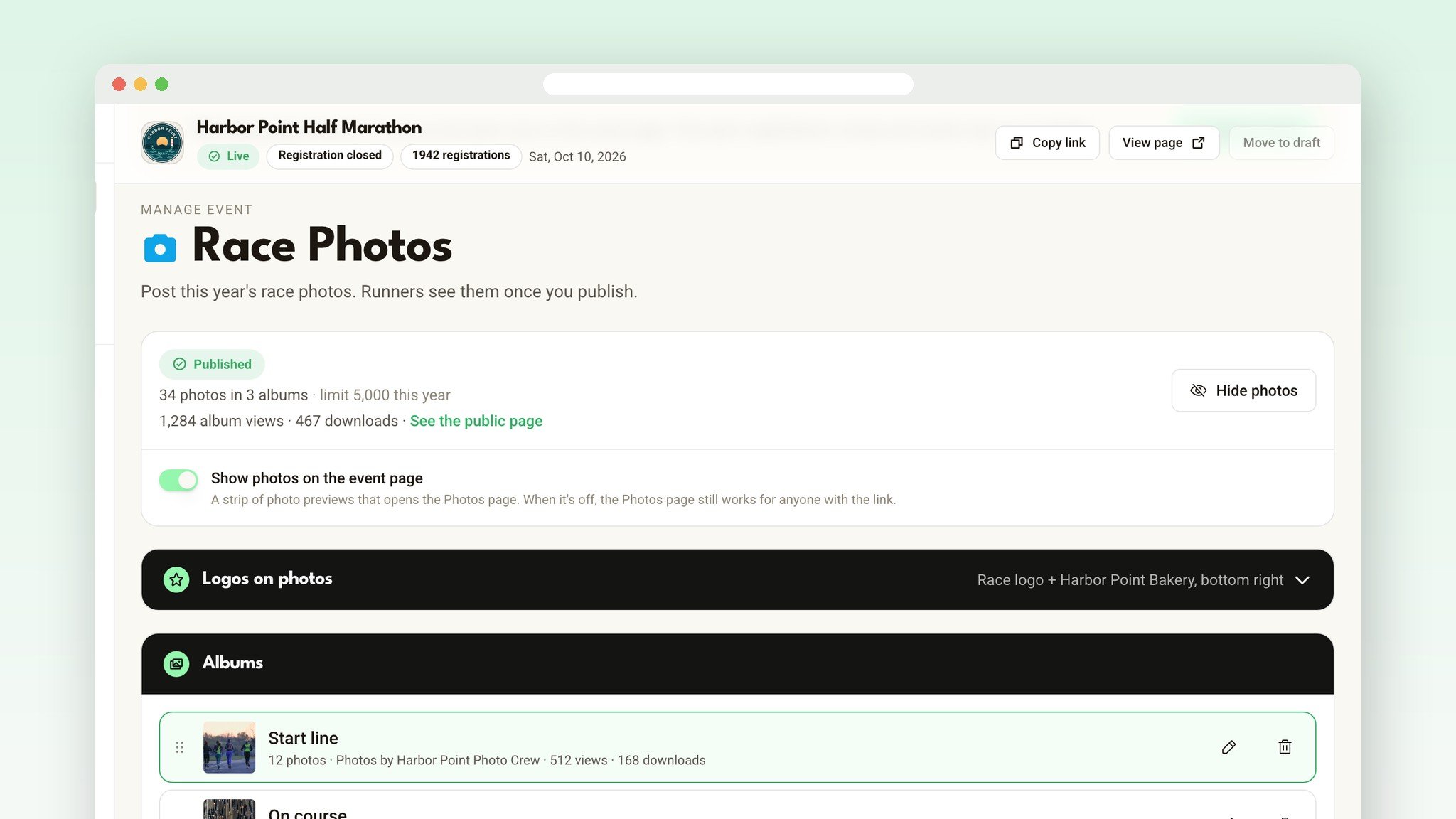Click the On course album thumbnail

pos(229,809)
